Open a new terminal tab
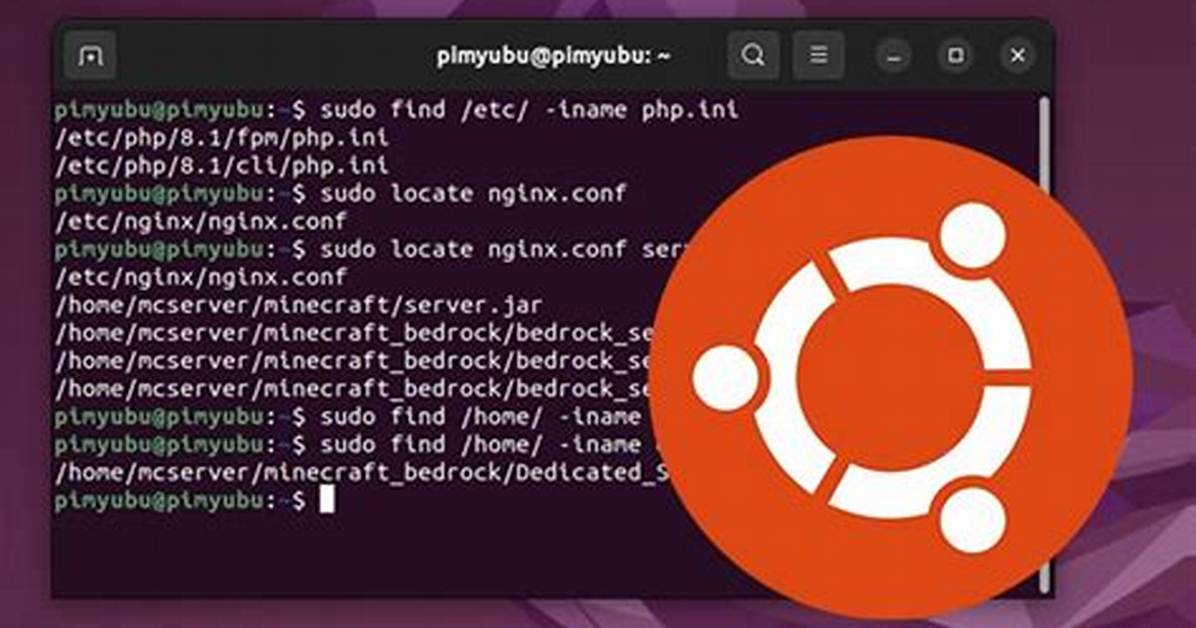 tap(90, 56)
